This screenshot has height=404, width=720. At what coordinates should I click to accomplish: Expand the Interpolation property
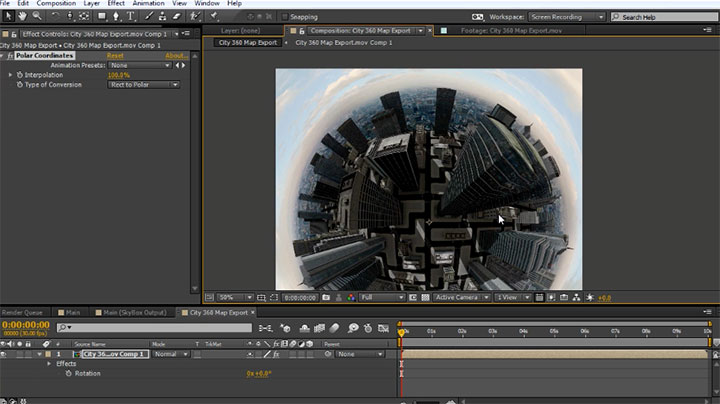[10, 75]
